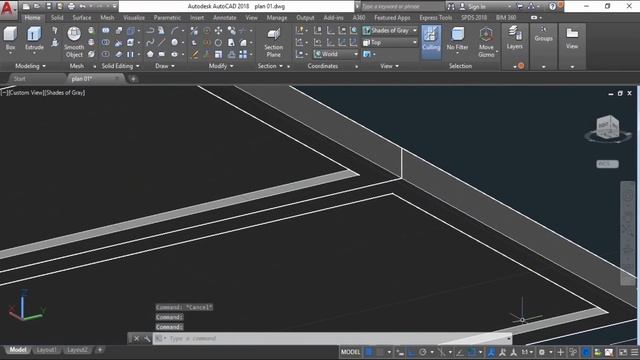Toggle snap mode in status bar
The width and height of the screenshot is (640, 360).
click(380, 352)
